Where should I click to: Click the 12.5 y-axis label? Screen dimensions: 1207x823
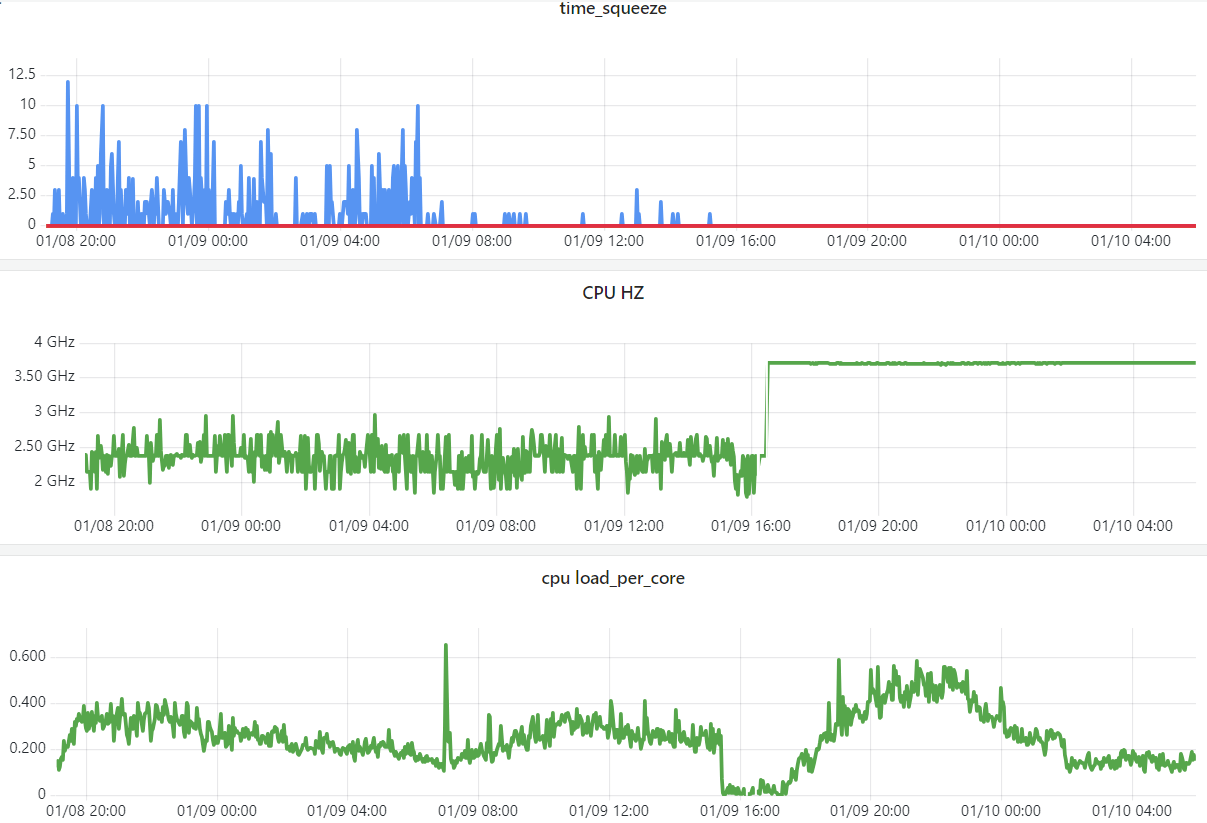coord(22,74)
